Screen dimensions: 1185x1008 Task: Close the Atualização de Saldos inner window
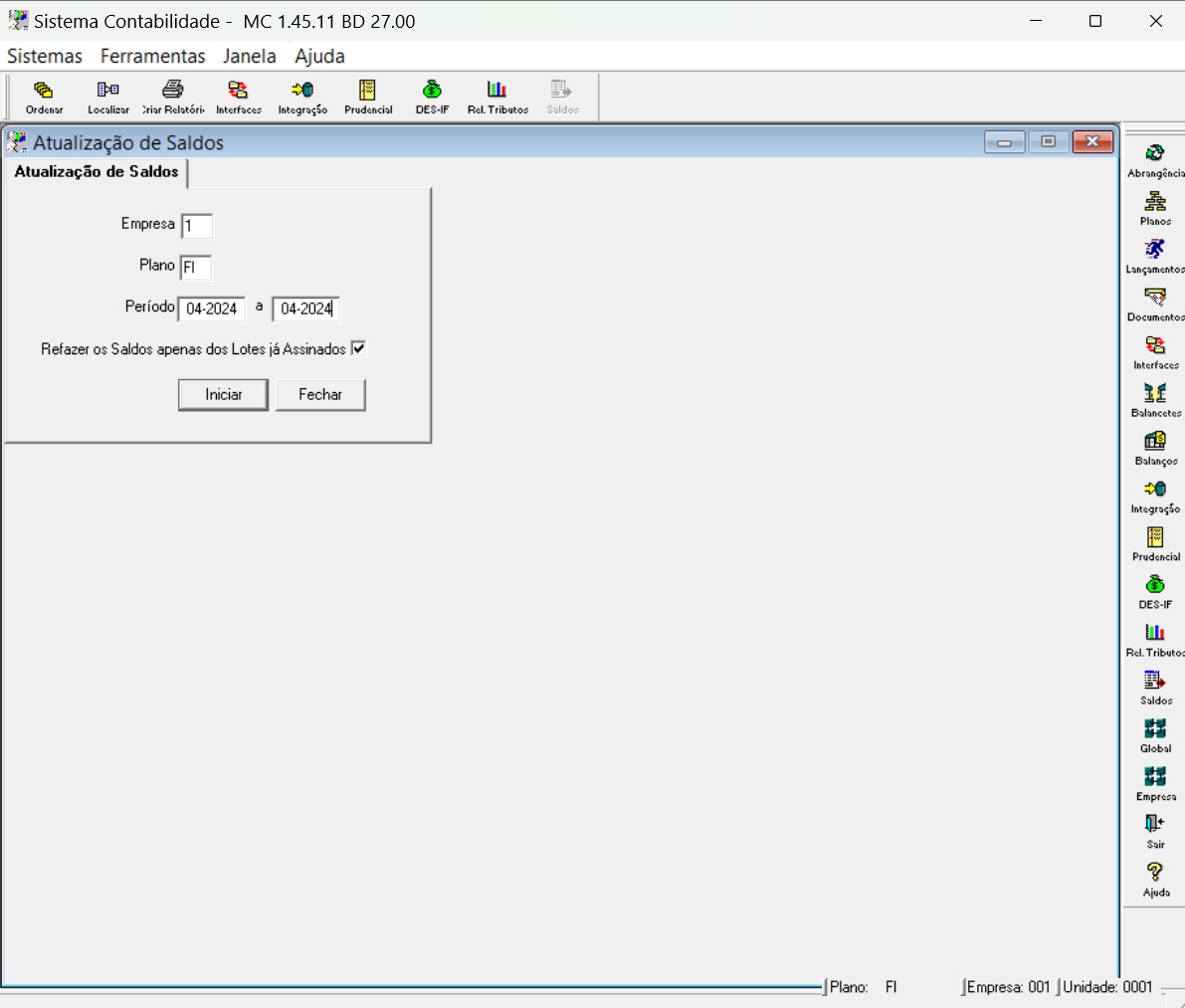point(1092,141)
